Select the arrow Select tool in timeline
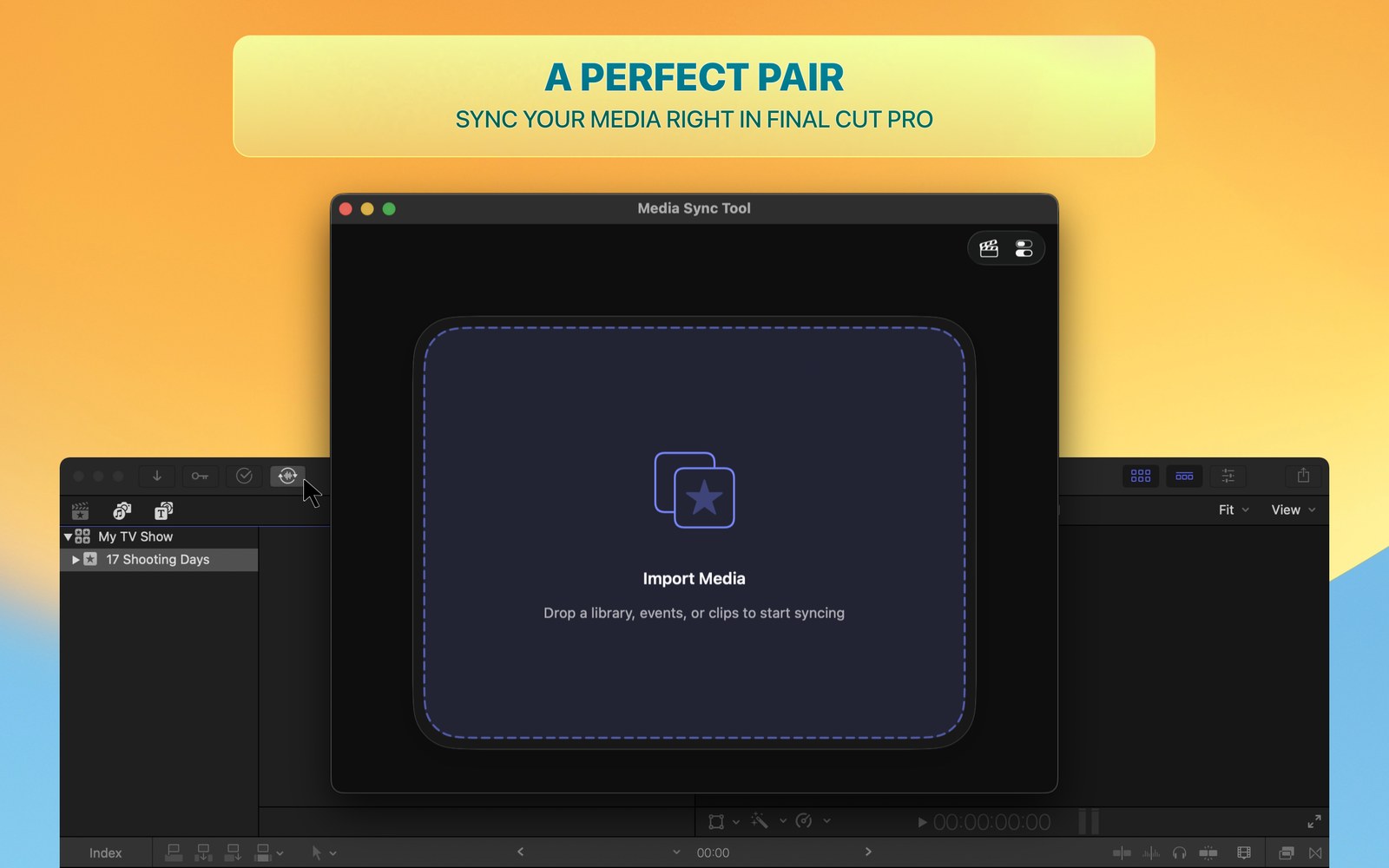 pyautogui.click(x=317, y=852)
